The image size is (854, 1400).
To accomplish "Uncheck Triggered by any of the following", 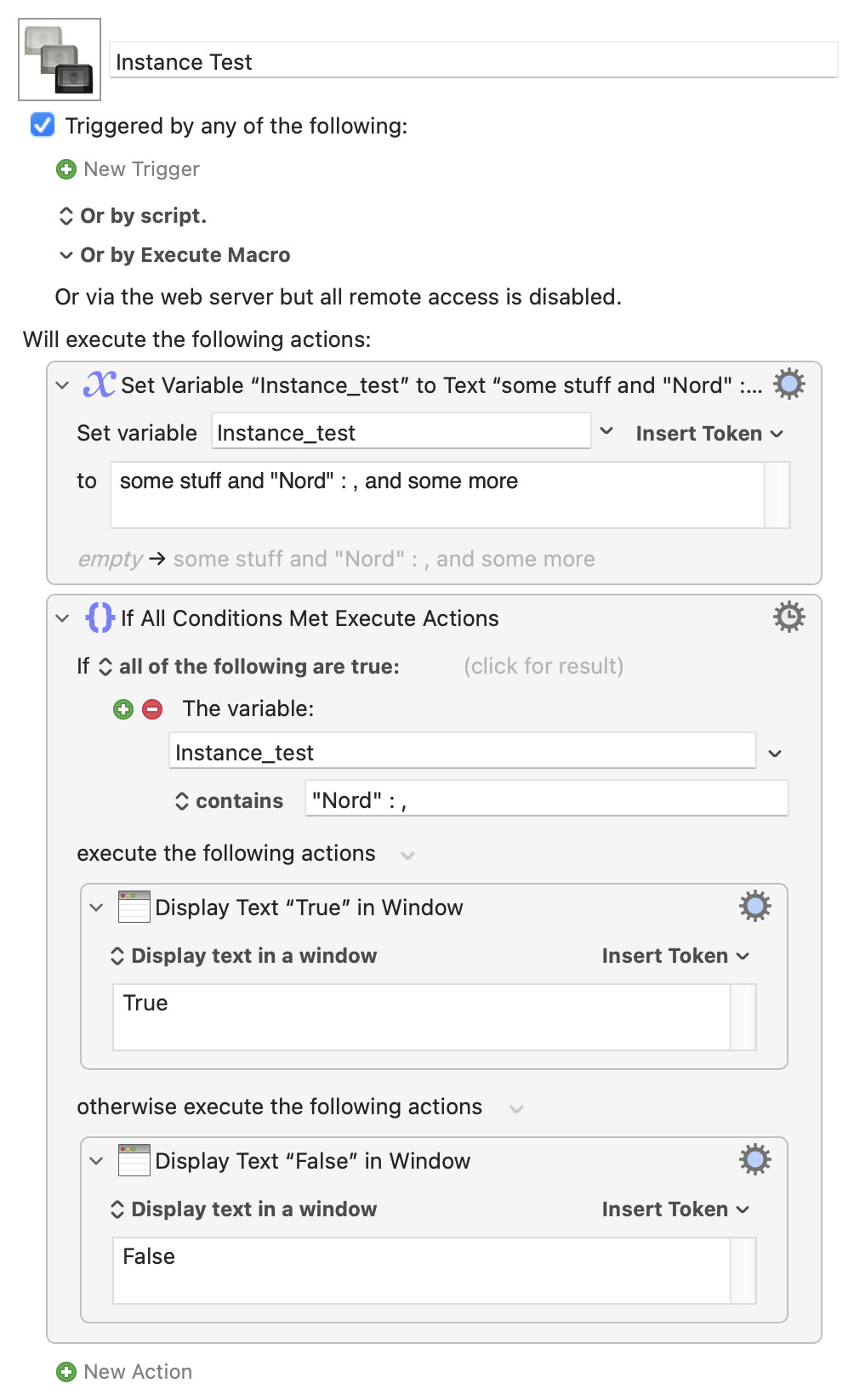I will [43, 125].
